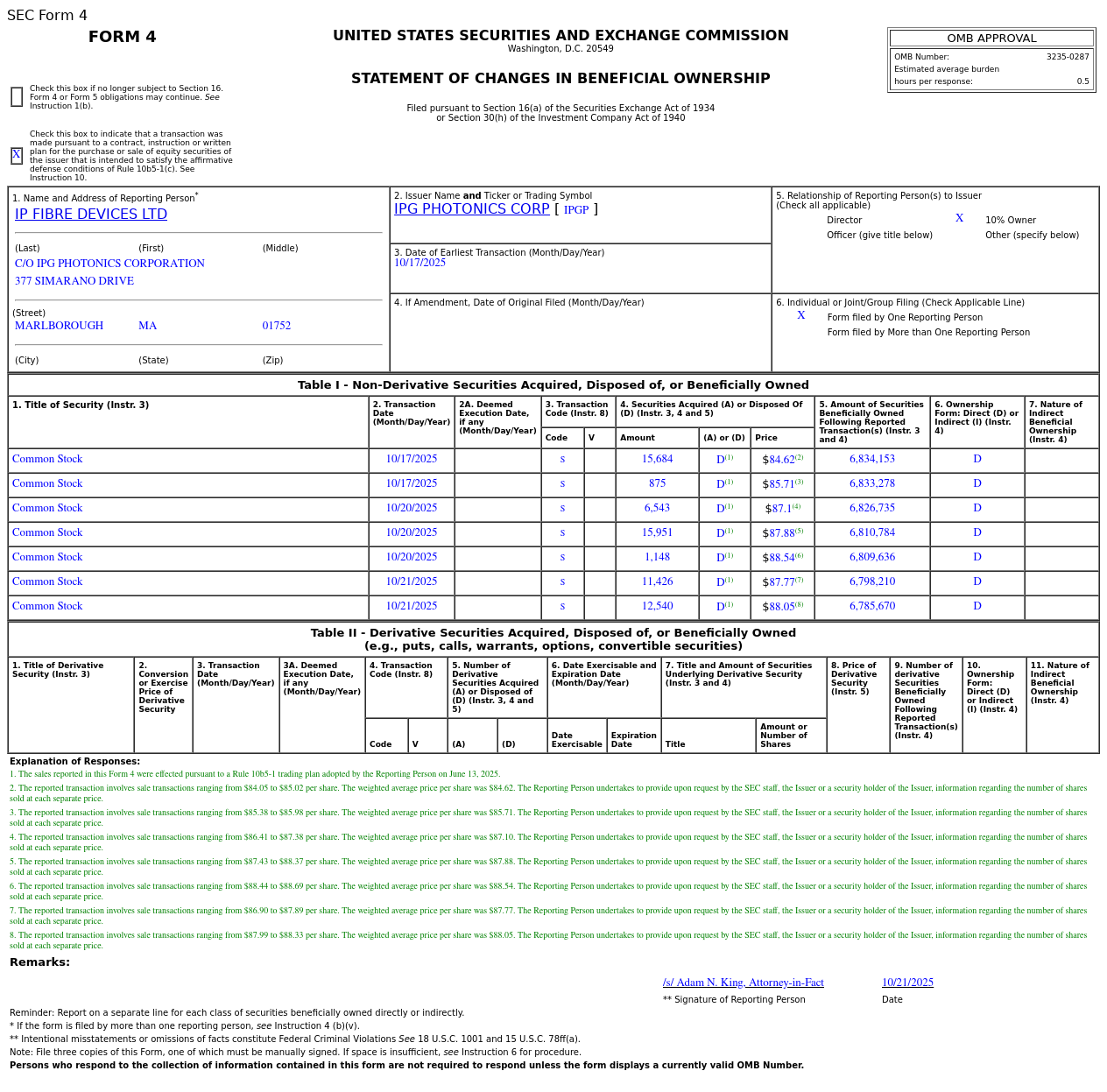Select the 15,684 share amount cell

pyautogui.click(x=657, y=460)
